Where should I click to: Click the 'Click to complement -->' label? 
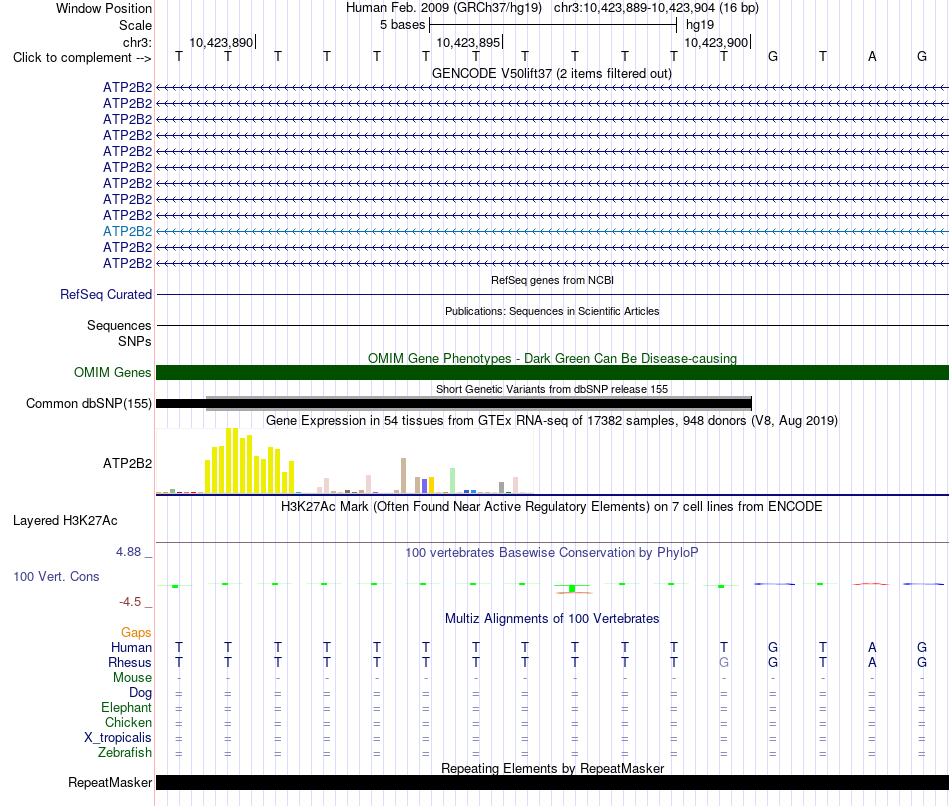[x=82, y=58]
